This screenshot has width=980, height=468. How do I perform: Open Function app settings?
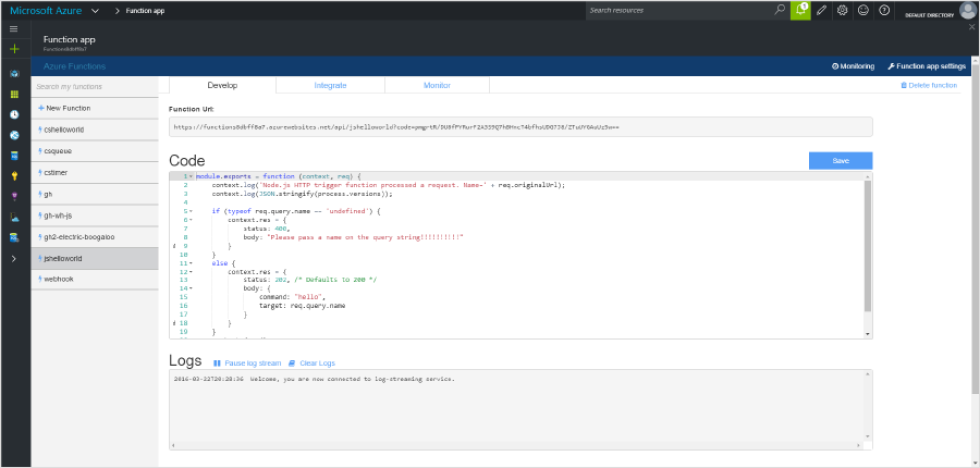(x=926, y=66)
